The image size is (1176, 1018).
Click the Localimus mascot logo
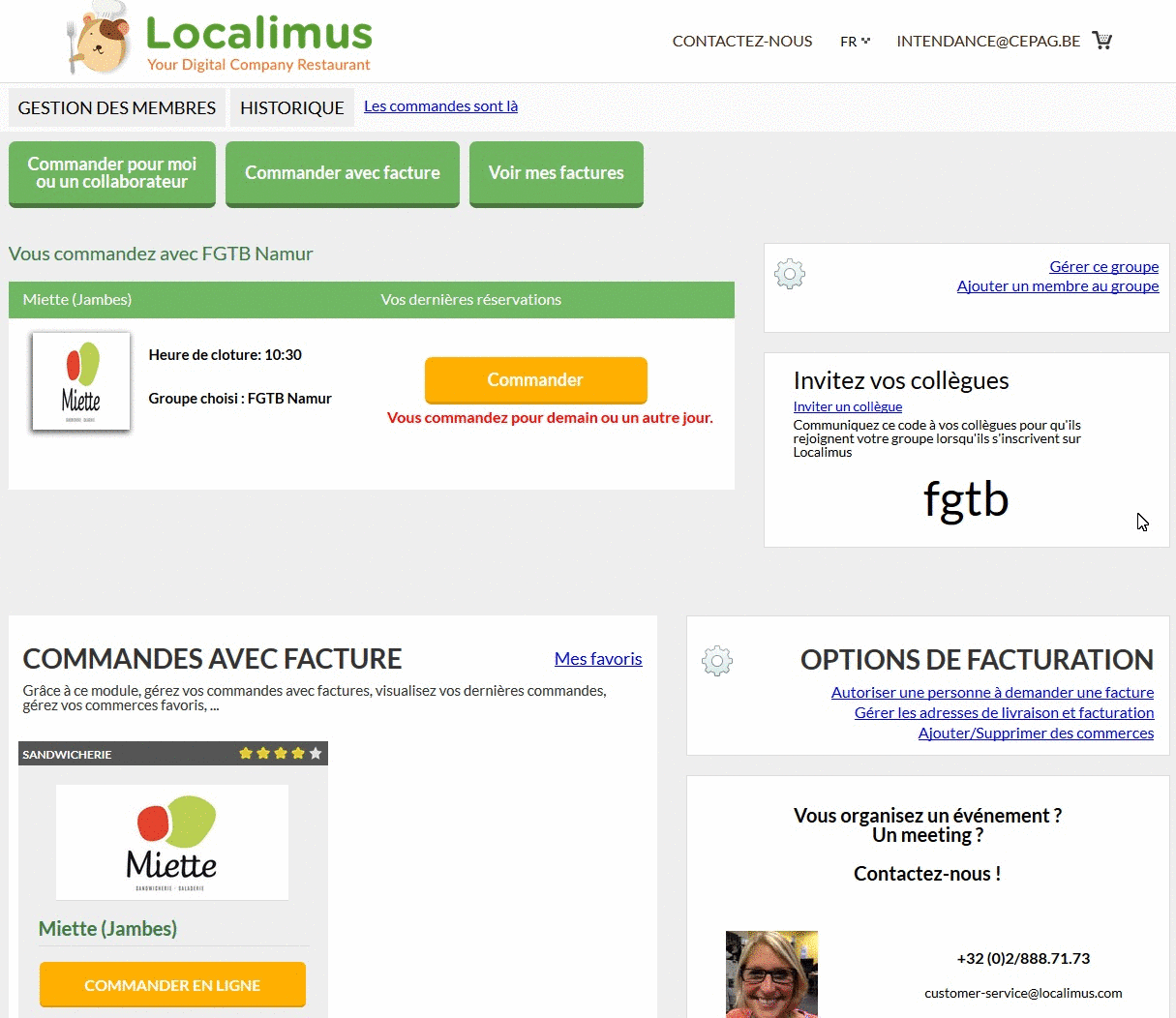pyautogui.click(x=97, y=37)
